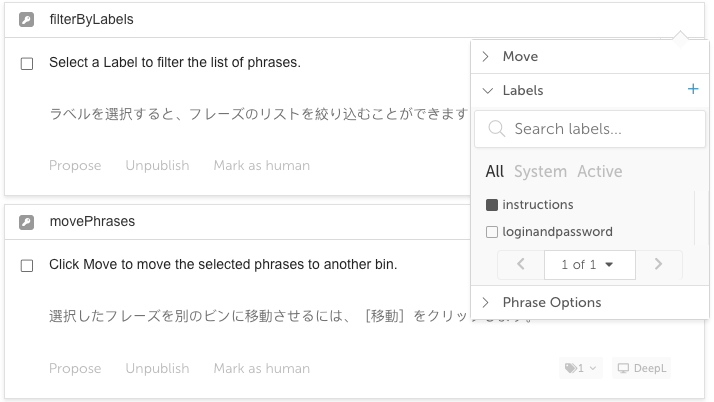Go to previous labels page arrow
714x402 pixels.
pos(521,264)
